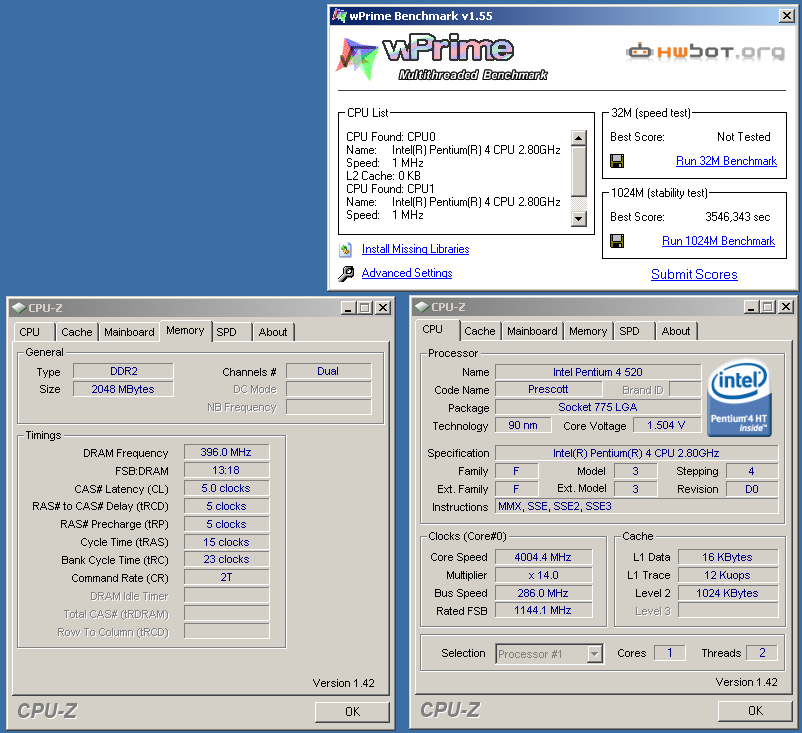802x733 pixels.
Task: Open the Processor #1 selection dropdown
Action: 594,654
